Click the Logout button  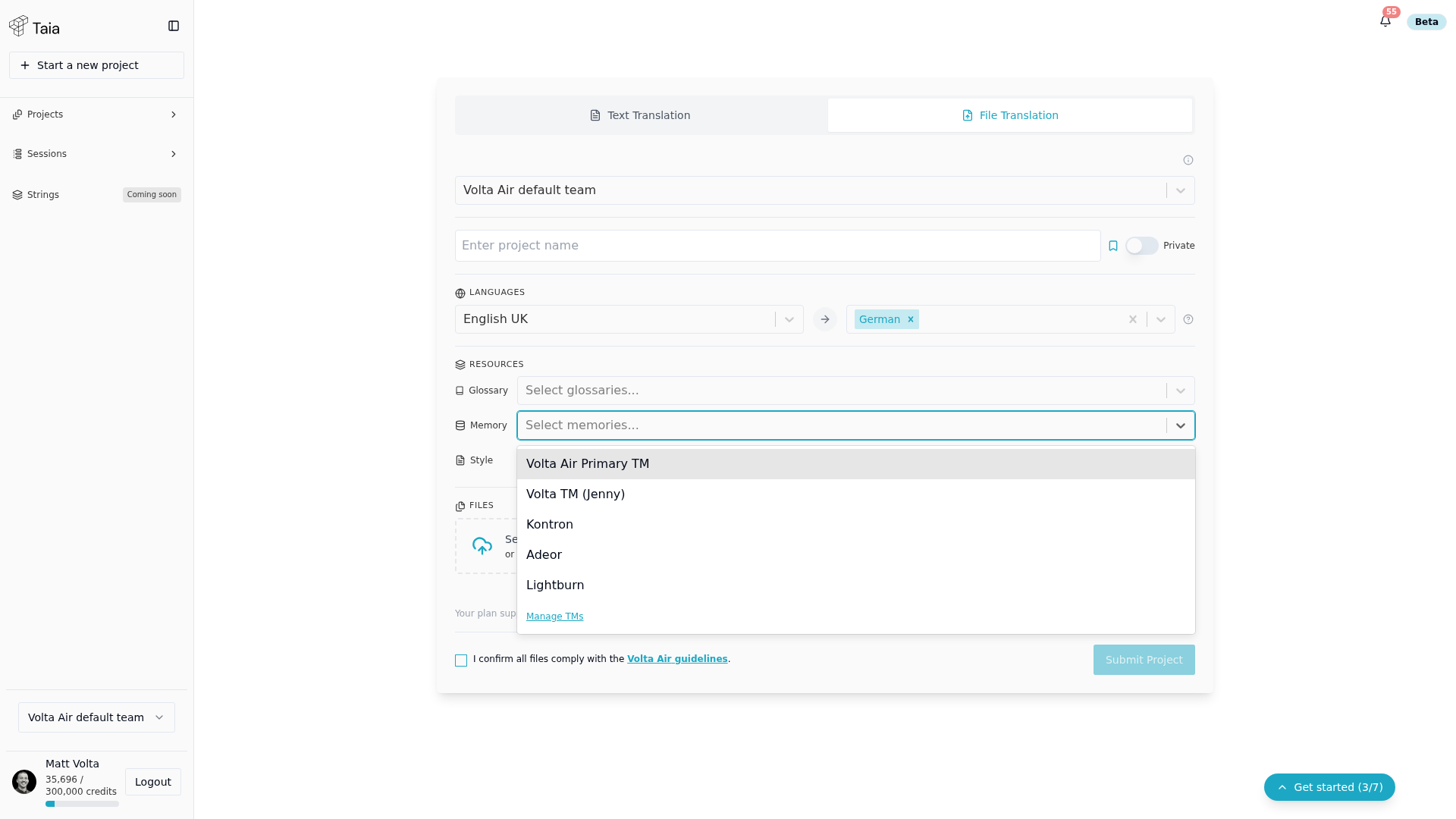pyautogui.click(x=153, y=782)
